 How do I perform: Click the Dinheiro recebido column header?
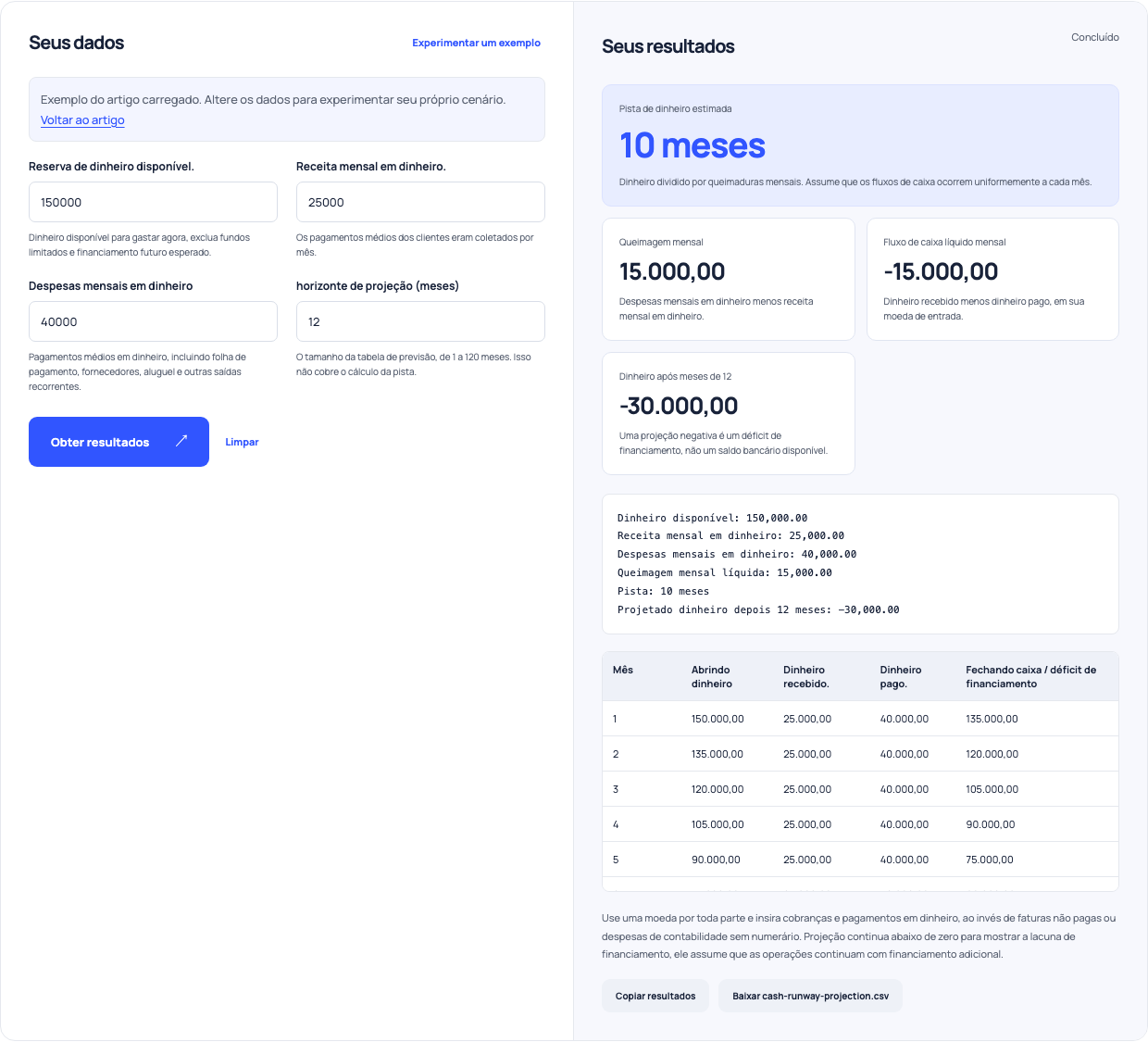(805, 676)
